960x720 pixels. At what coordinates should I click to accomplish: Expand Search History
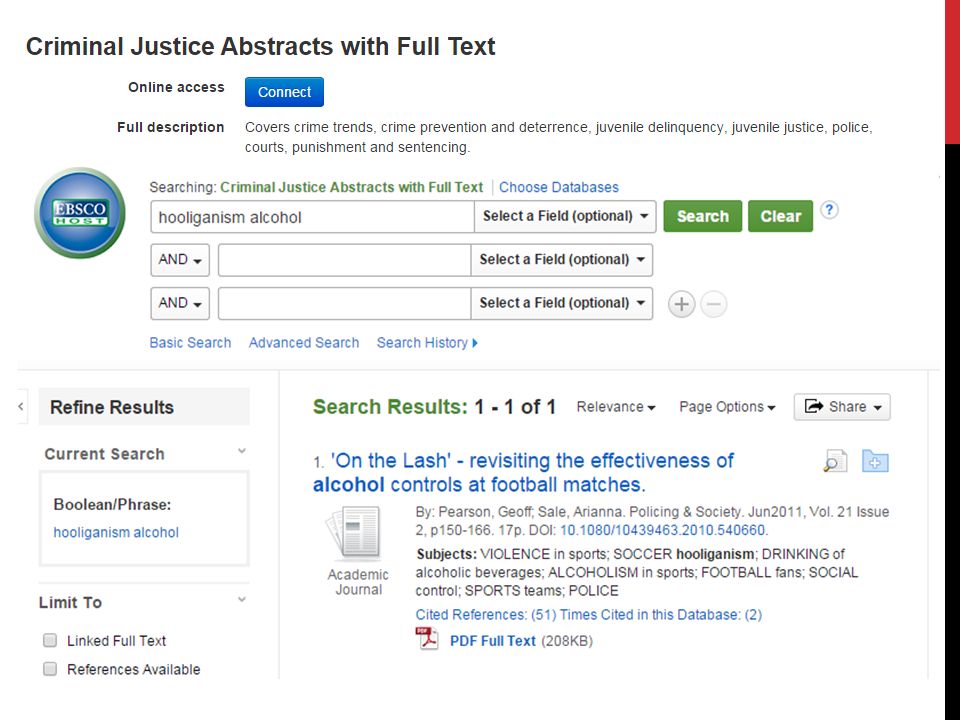click(x=427, y=343)
